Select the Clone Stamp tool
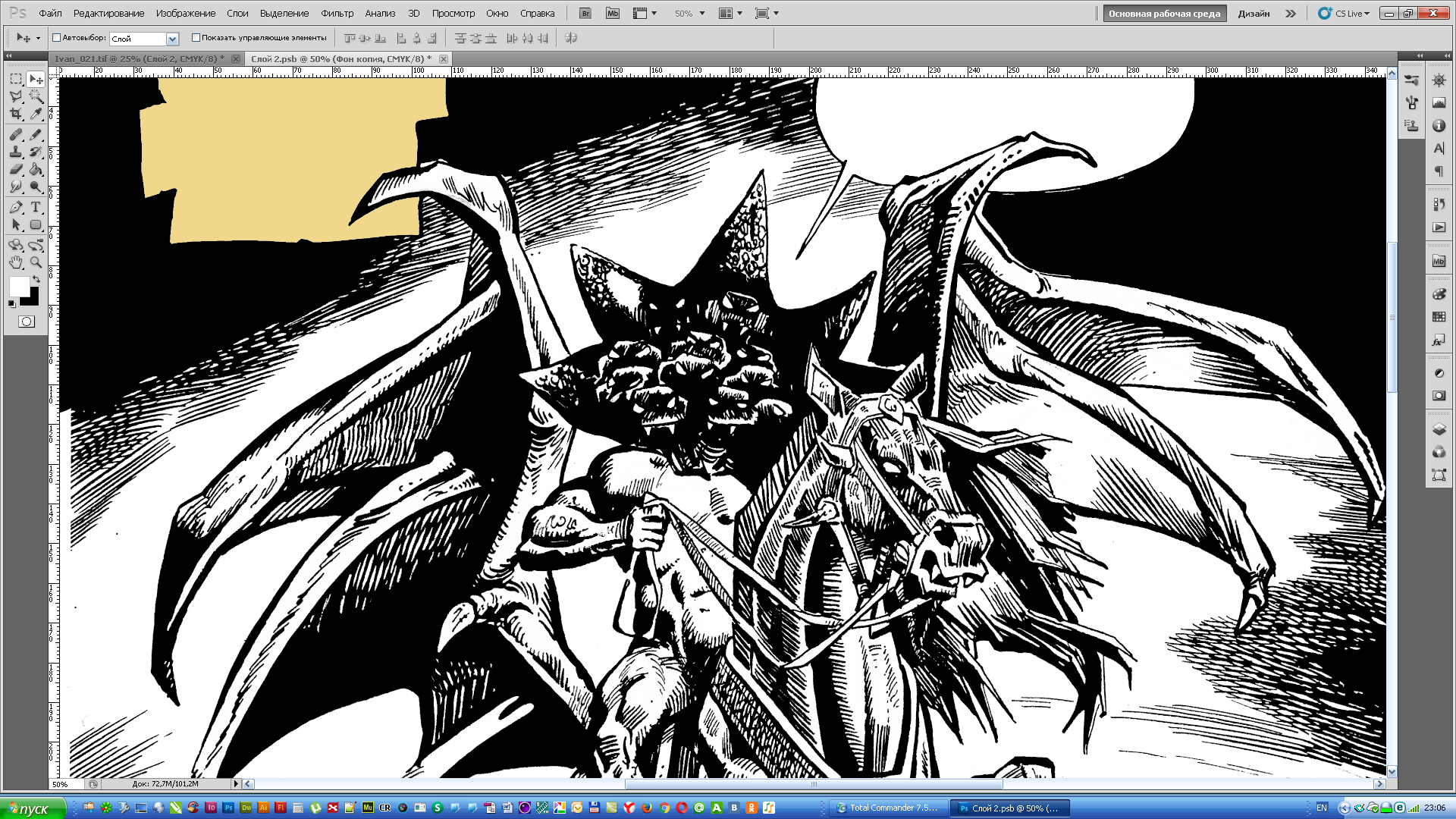Screen dimensions: 1456x819 (16, 152)
